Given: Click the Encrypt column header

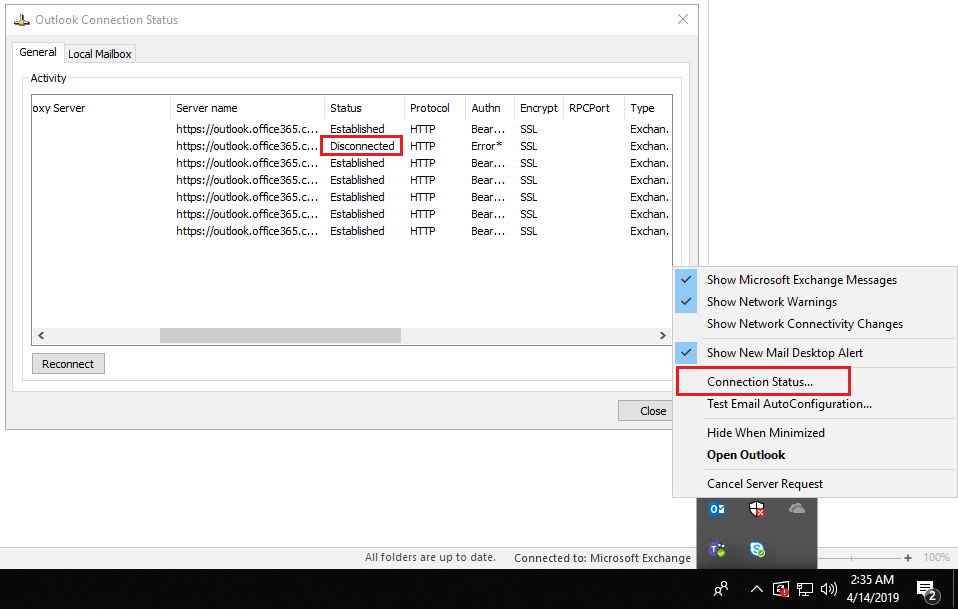Looking at the screenshot, I should pyautogui.click(x=539, y=108).
